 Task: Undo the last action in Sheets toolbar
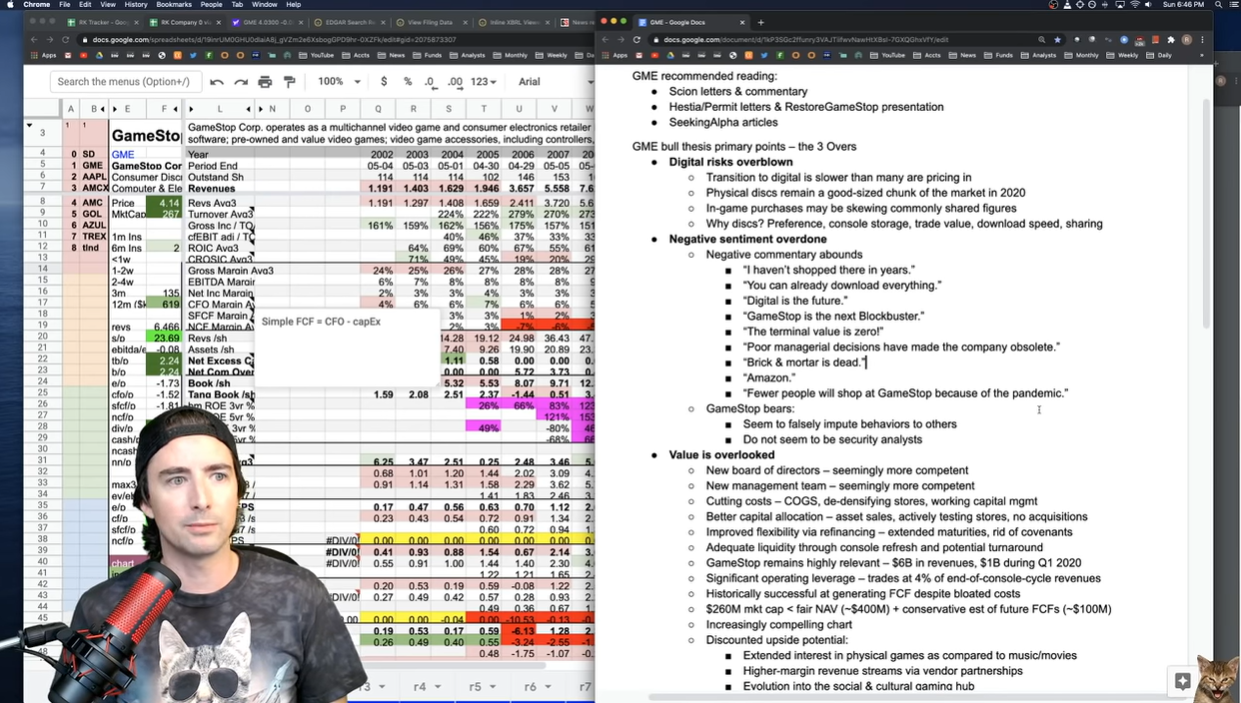pos(217,82)
